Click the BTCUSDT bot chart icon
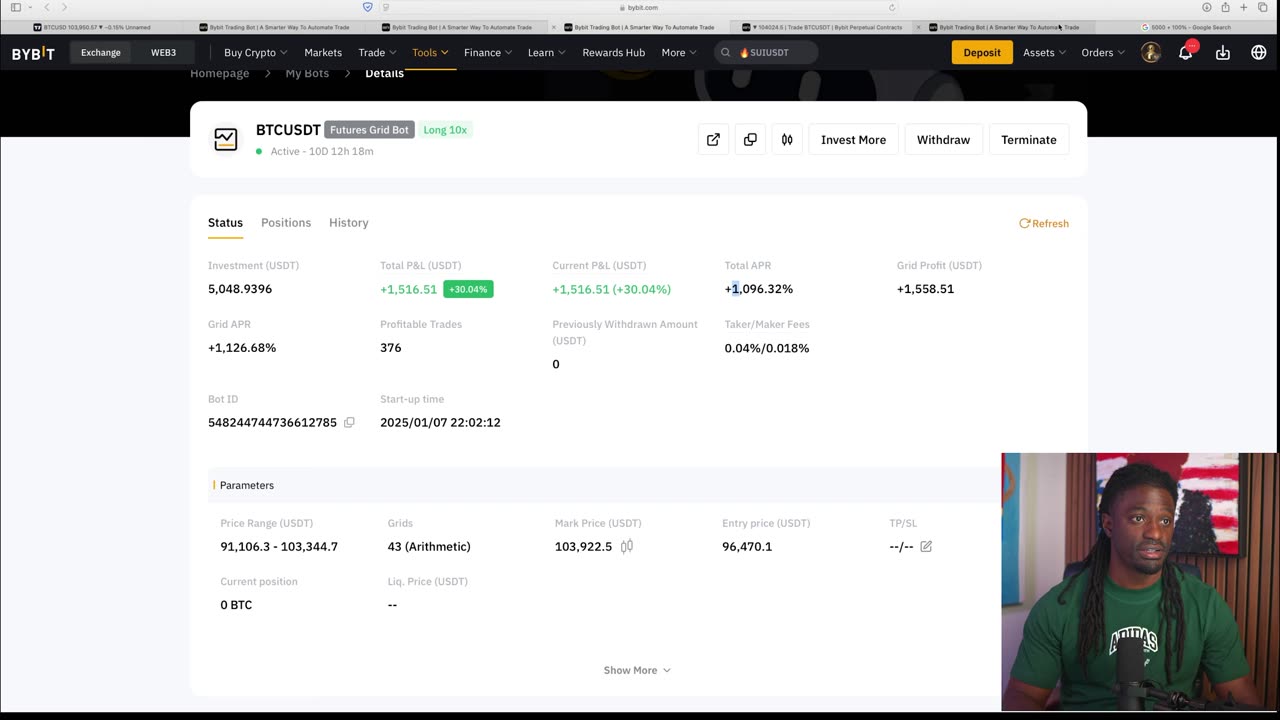 [x=226, y=140]
